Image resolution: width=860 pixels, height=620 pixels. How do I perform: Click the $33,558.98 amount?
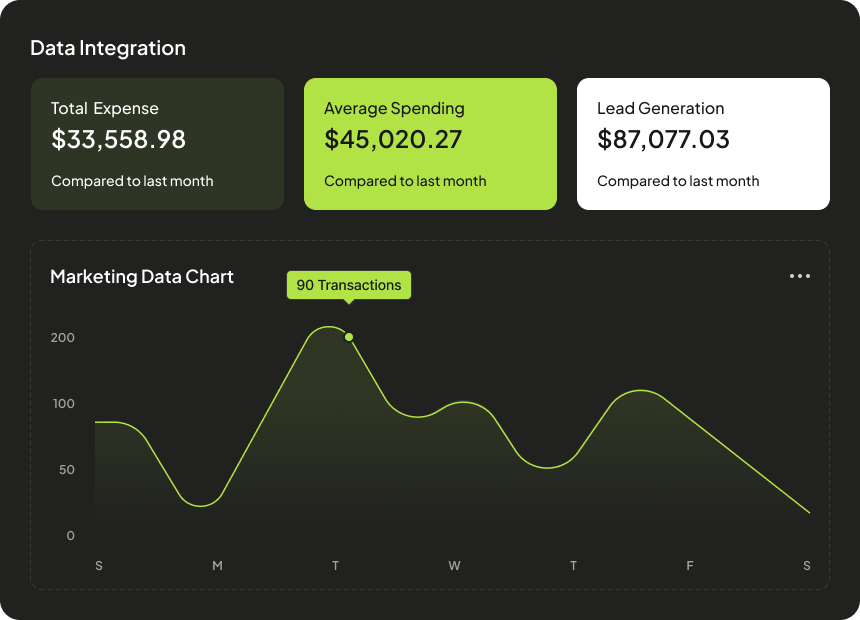coord(118,140)
